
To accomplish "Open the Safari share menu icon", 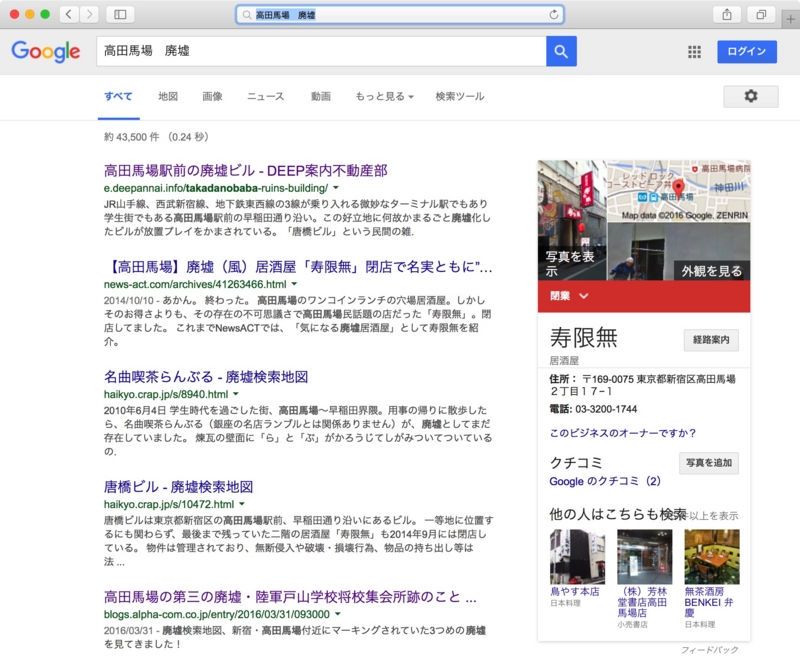I will point(727,14).
